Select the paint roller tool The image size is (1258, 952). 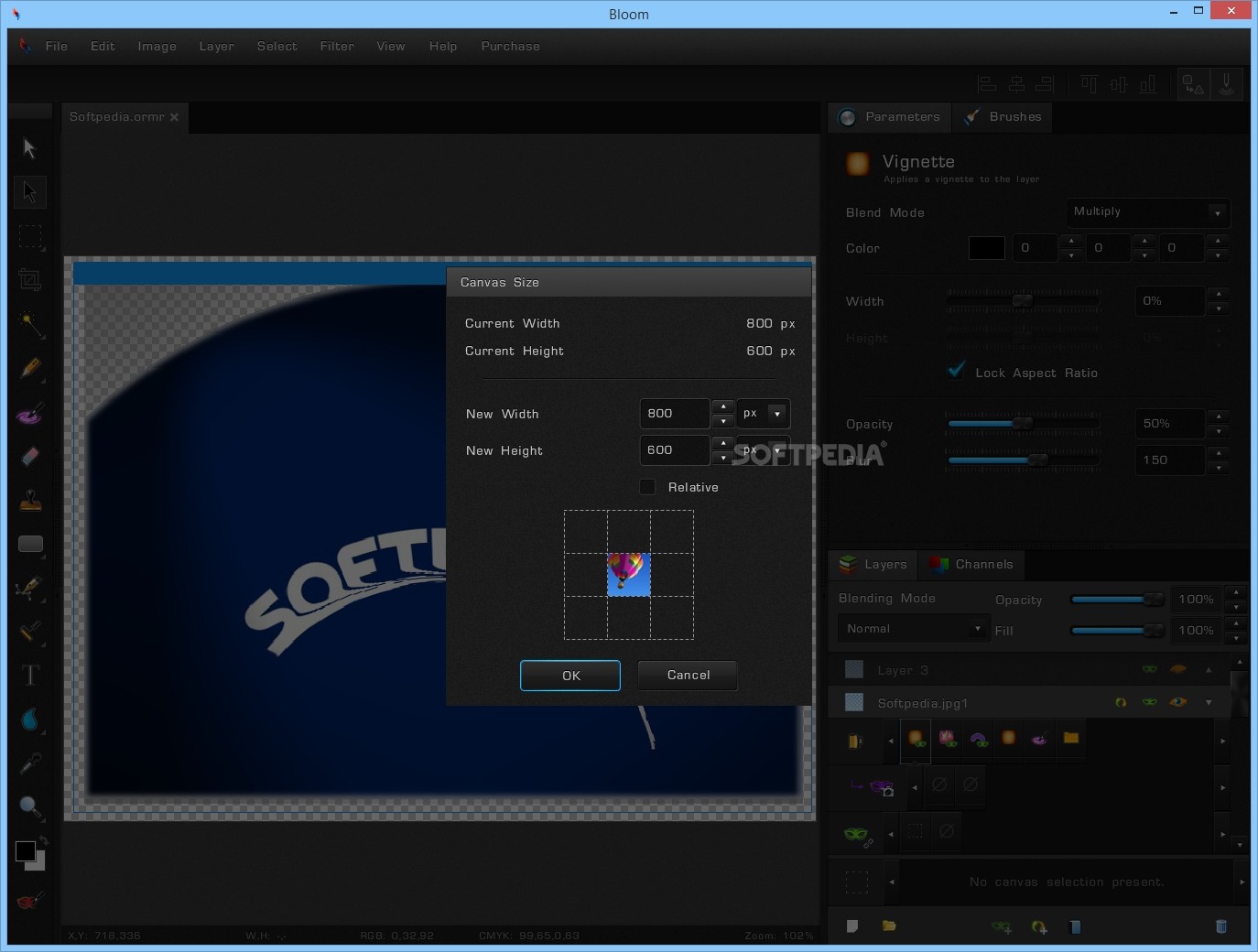30,632
